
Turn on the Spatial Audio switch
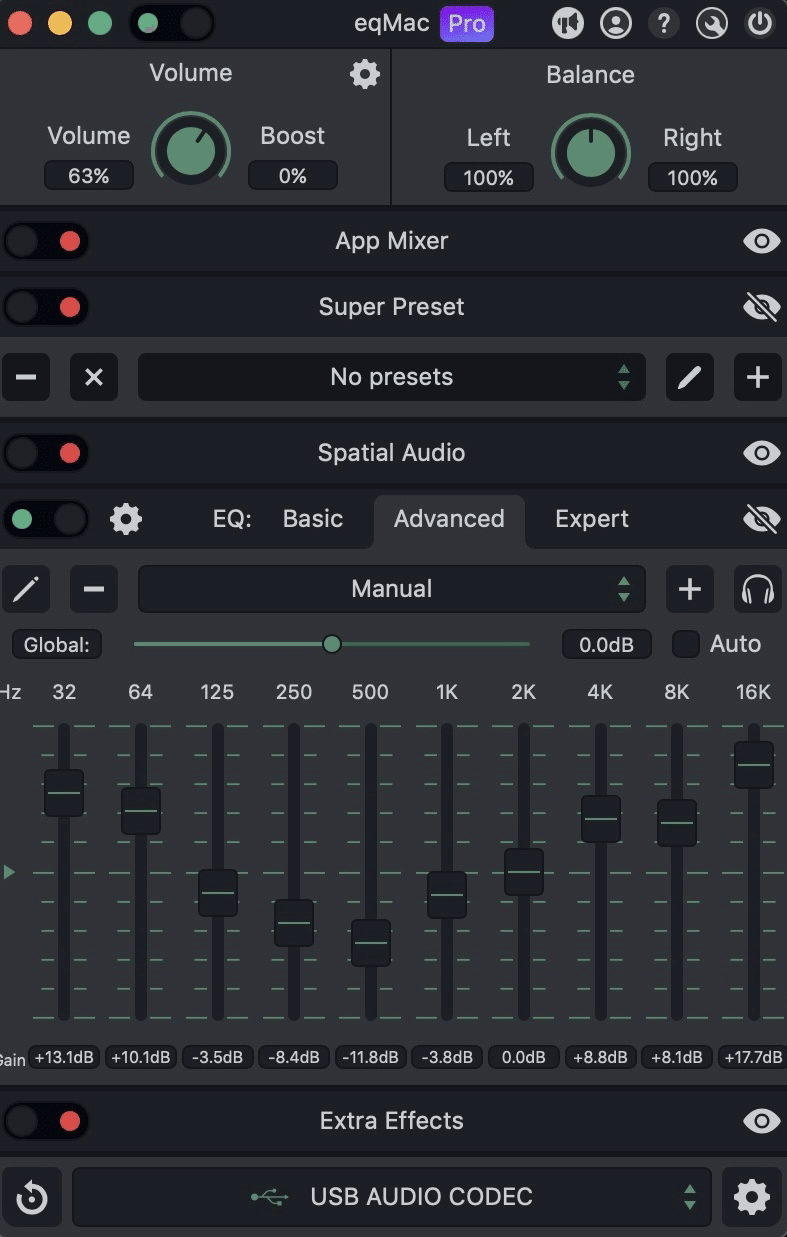tap(46, 453)
